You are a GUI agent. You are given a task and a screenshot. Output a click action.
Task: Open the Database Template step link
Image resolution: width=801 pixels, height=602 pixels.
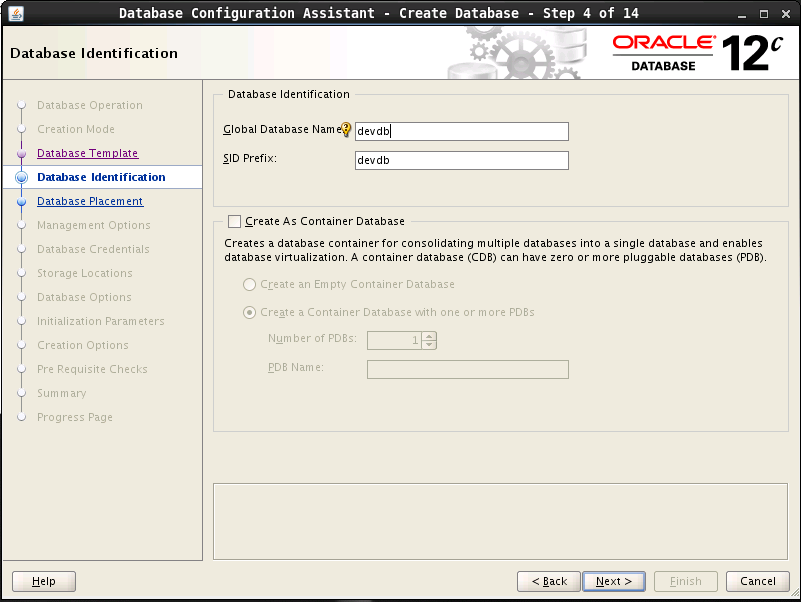87,154
